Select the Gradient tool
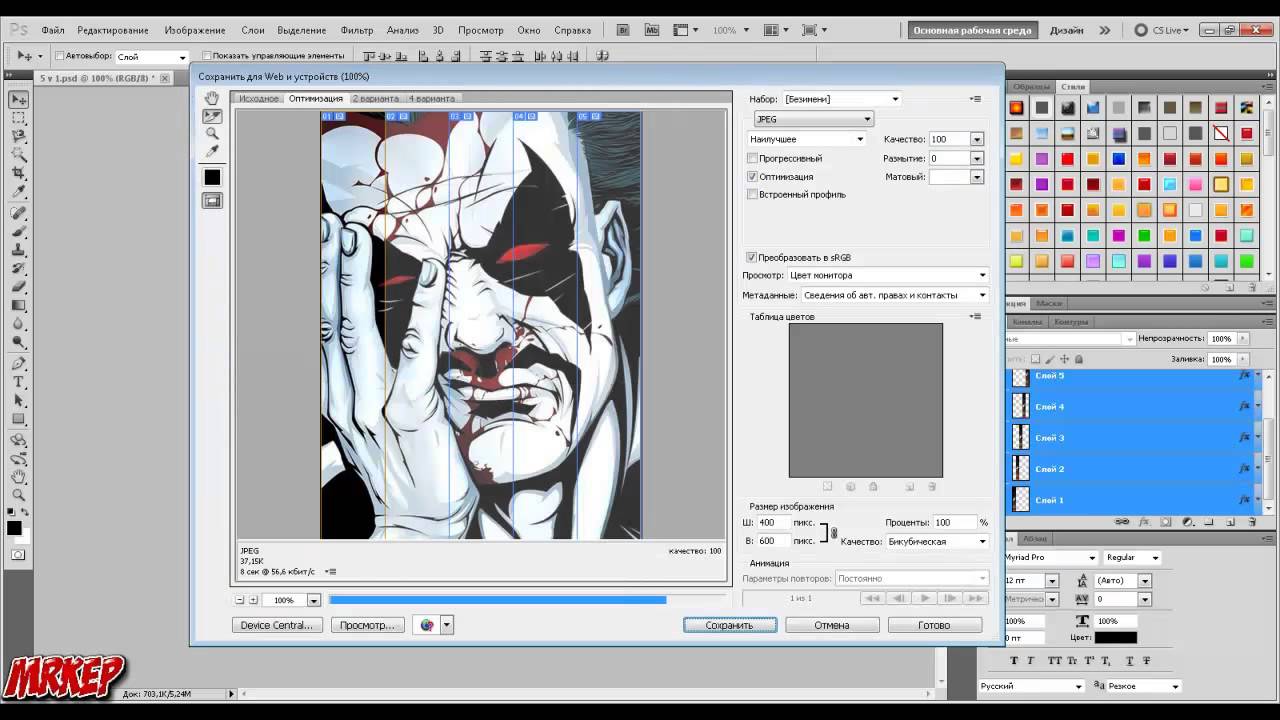The width and height of the screenshot is (1280, 720). point(19,306)
